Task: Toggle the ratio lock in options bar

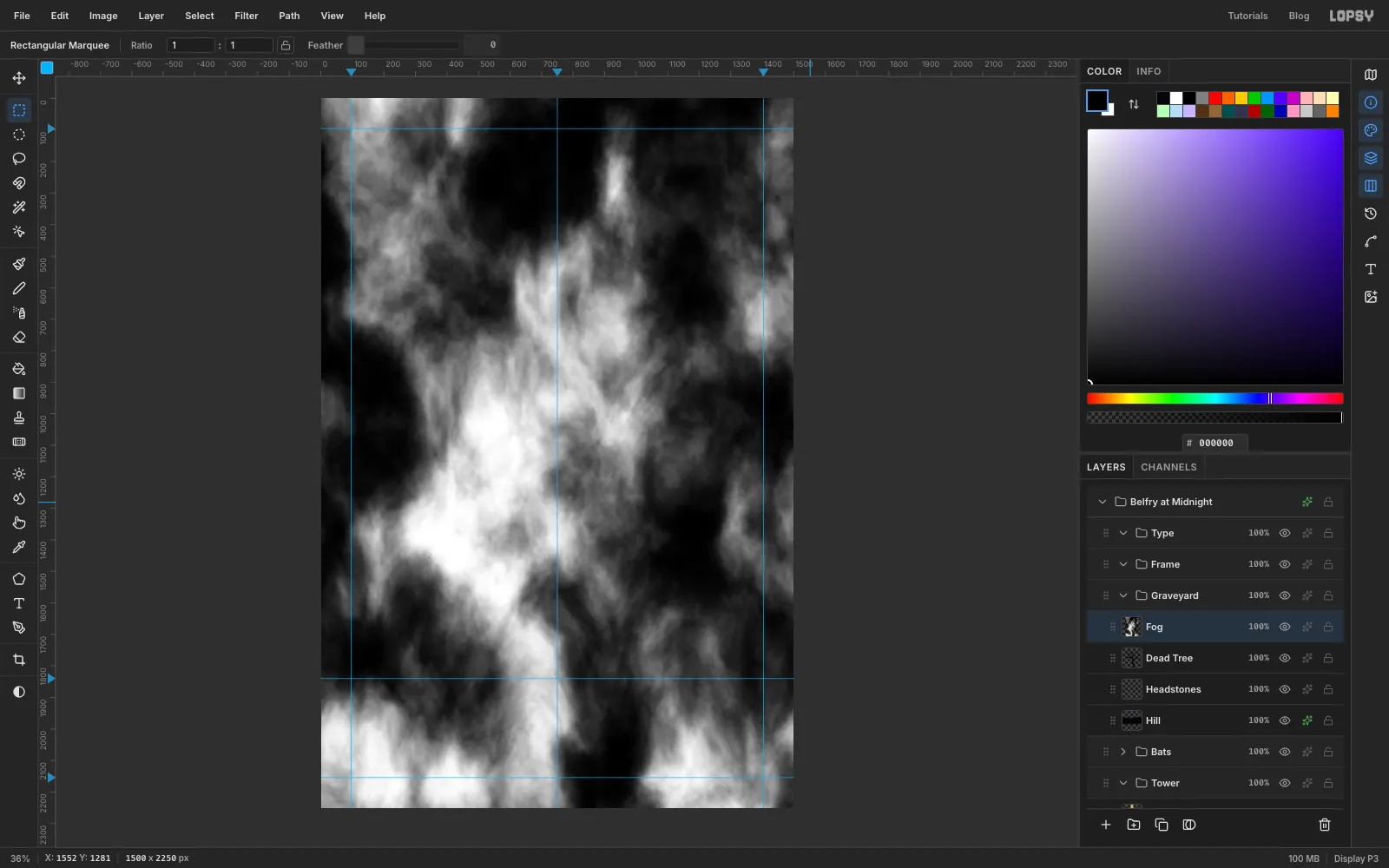Action: click(285, 45)
